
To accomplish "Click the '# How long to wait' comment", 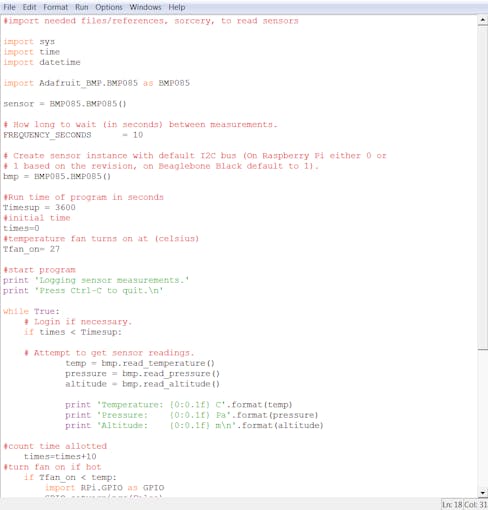I will [x=140, y=125].
